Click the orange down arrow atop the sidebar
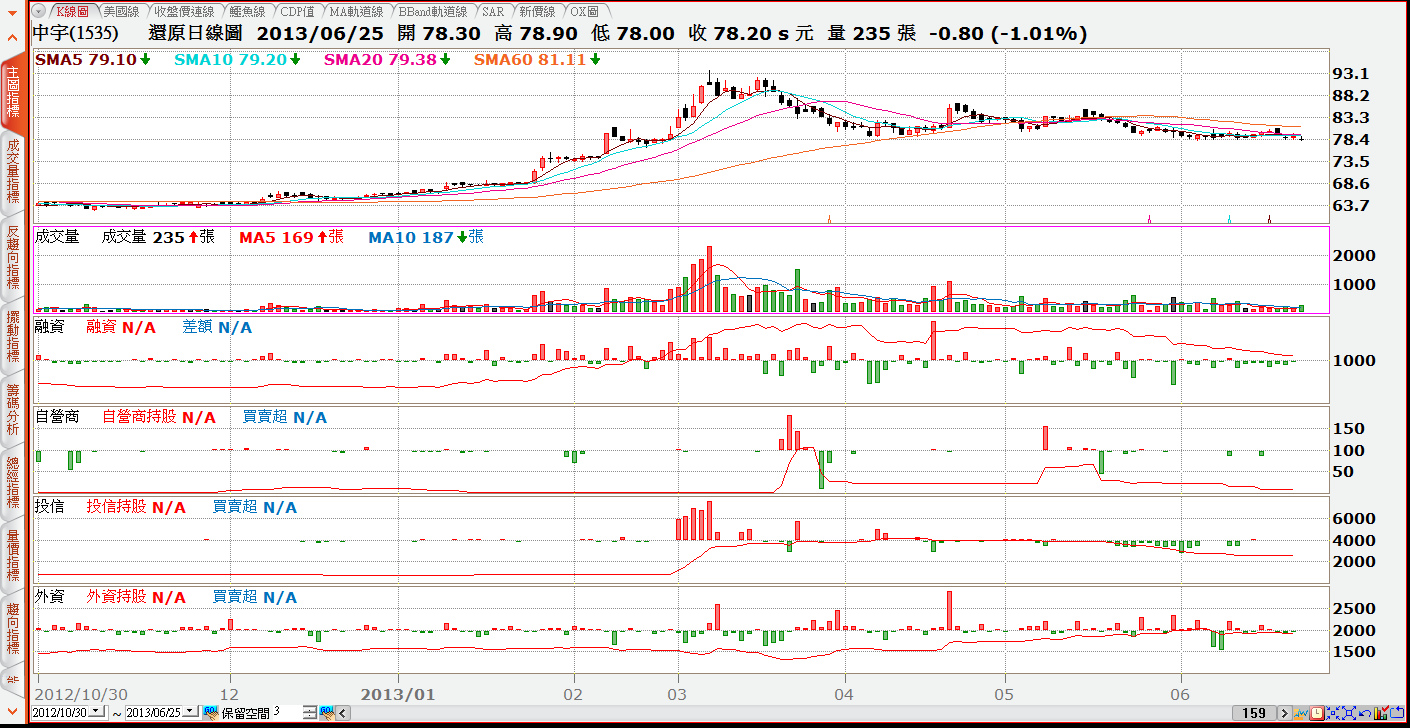The image size is (1410, 728). [x=12, y=13]
